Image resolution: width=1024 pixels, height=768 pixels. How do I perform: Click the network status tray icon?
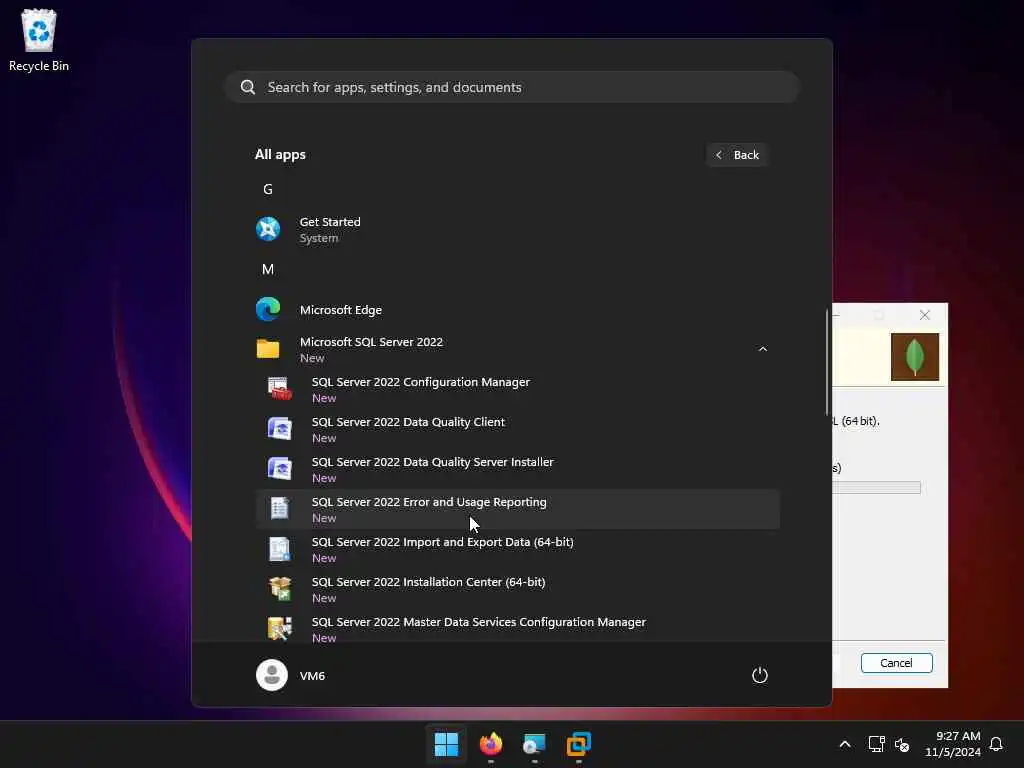click(876, 744)
